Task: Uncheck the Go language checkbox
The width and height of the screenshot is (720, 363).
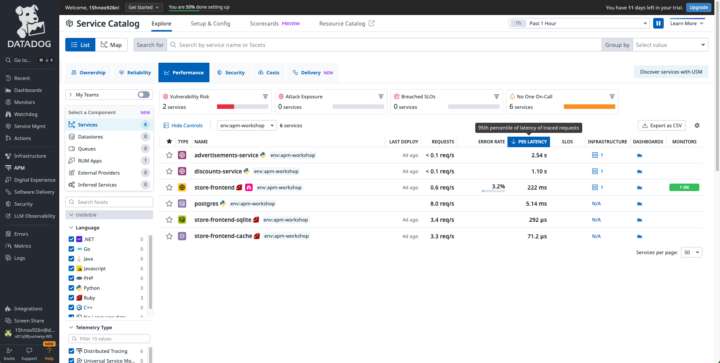Action: (x=71, y=249)
